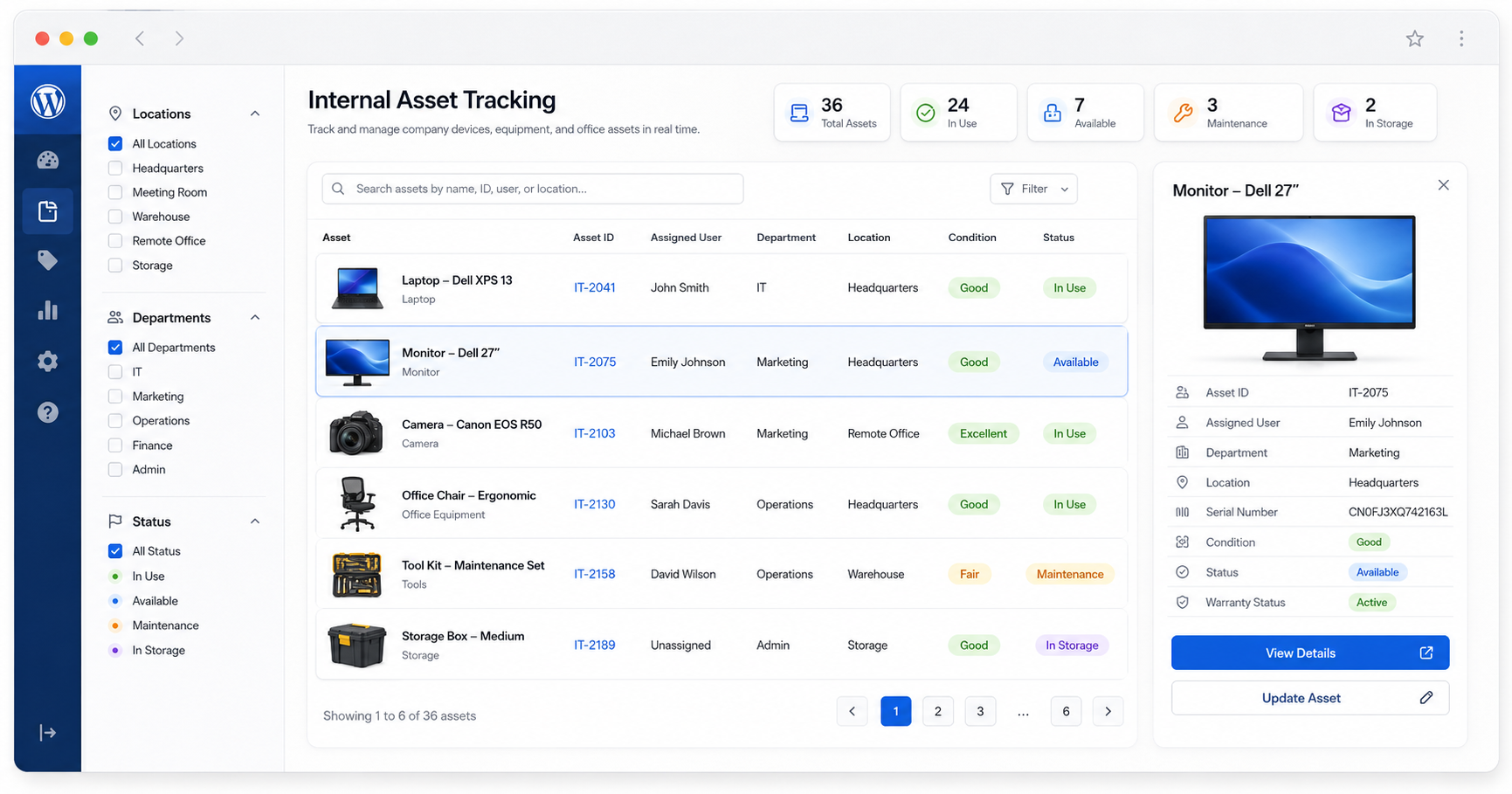Filter by the purple In Storage dot

click(x=114, y=650)
